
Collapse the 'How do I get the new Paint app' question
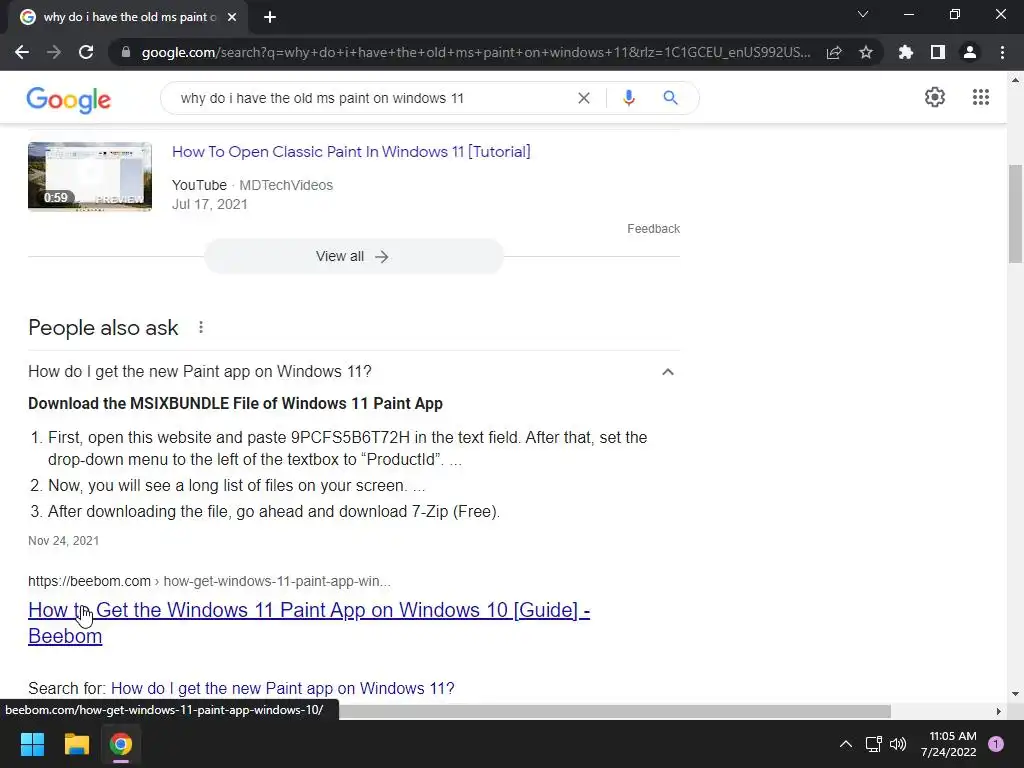tap(353, 372)
